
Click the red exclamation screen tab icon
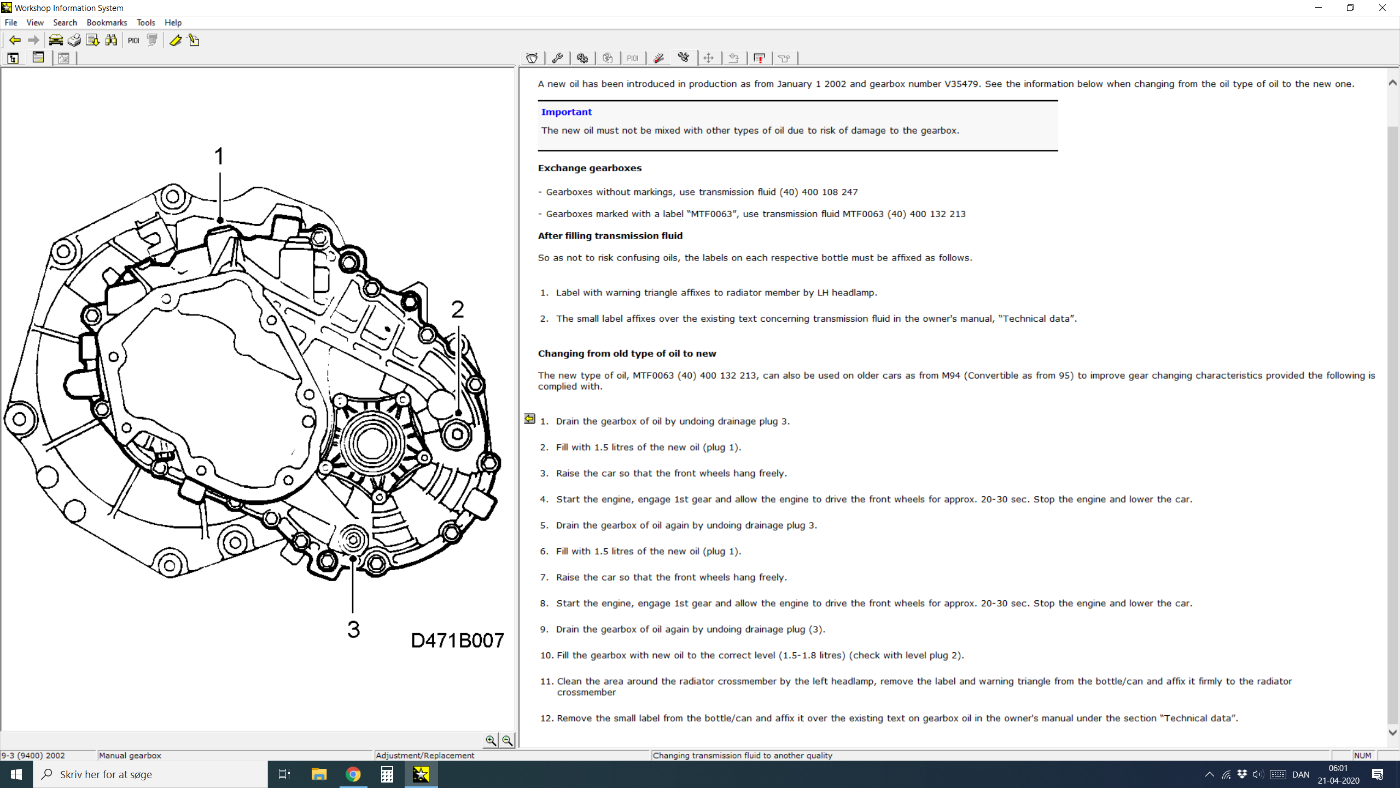pos(759,58)
